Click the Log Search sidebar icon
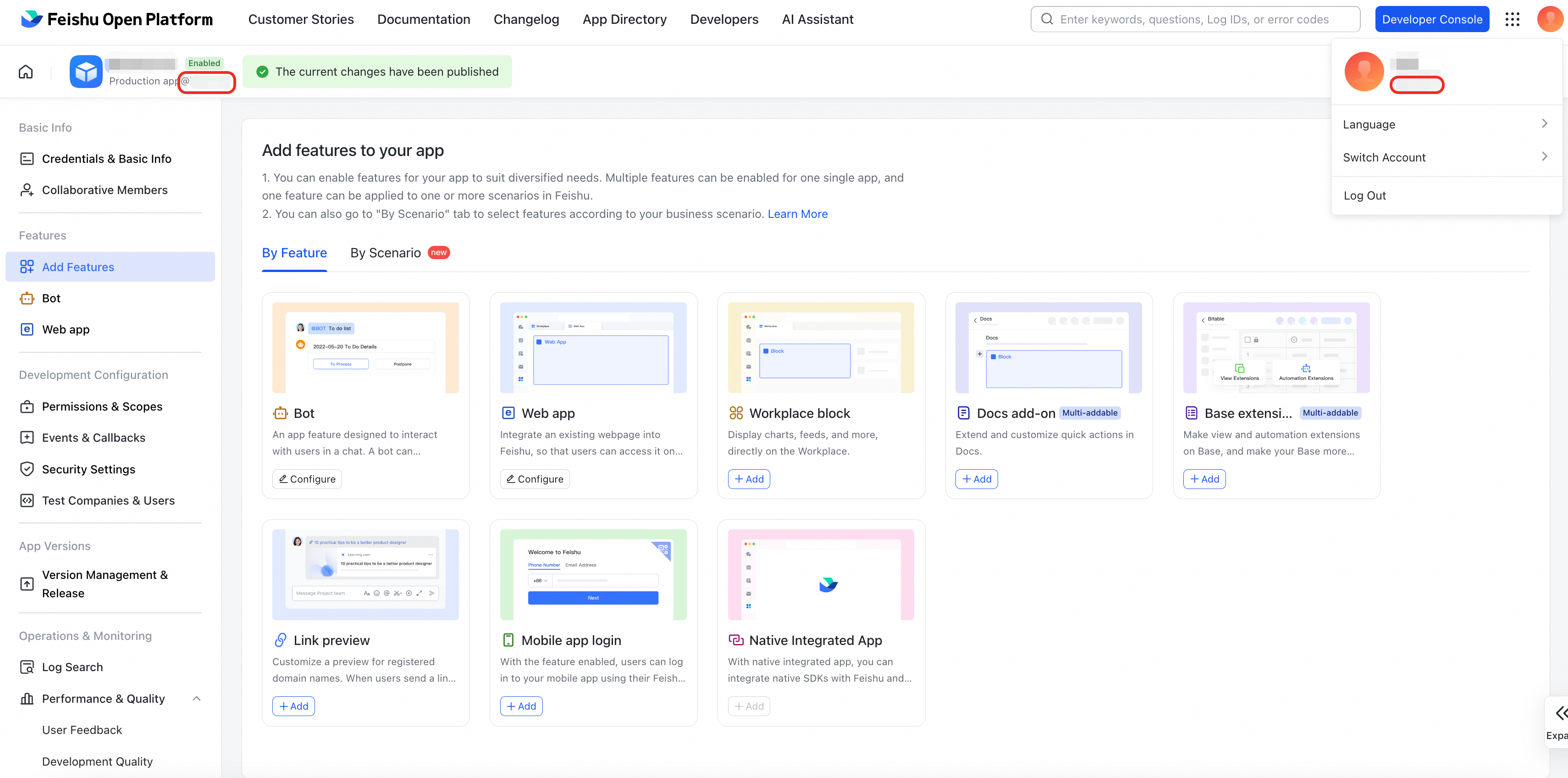This screenshot has width=1568, height=778. [x=27, y=667]
